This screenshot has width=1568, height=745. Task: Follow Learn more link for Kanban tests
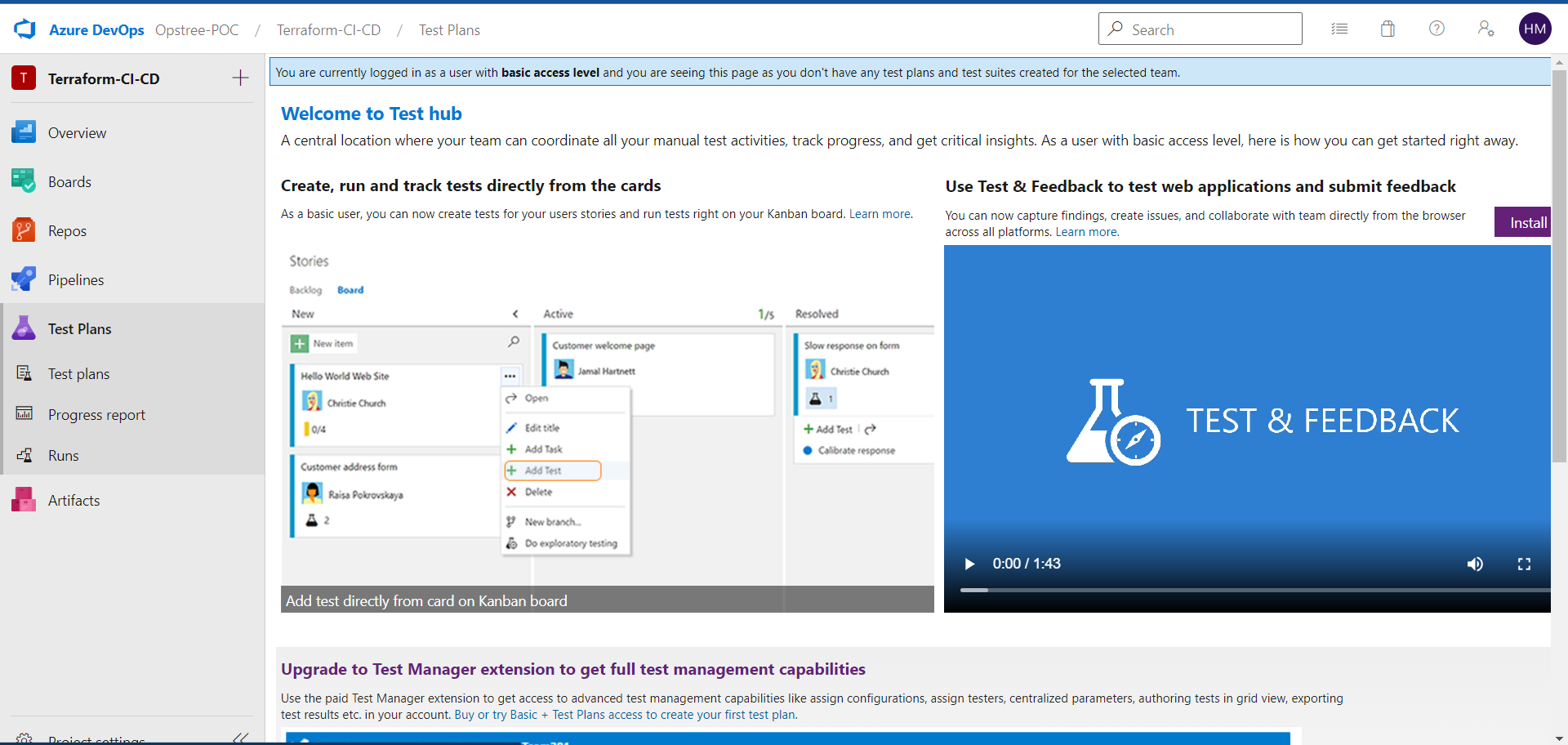coord(880,214)
